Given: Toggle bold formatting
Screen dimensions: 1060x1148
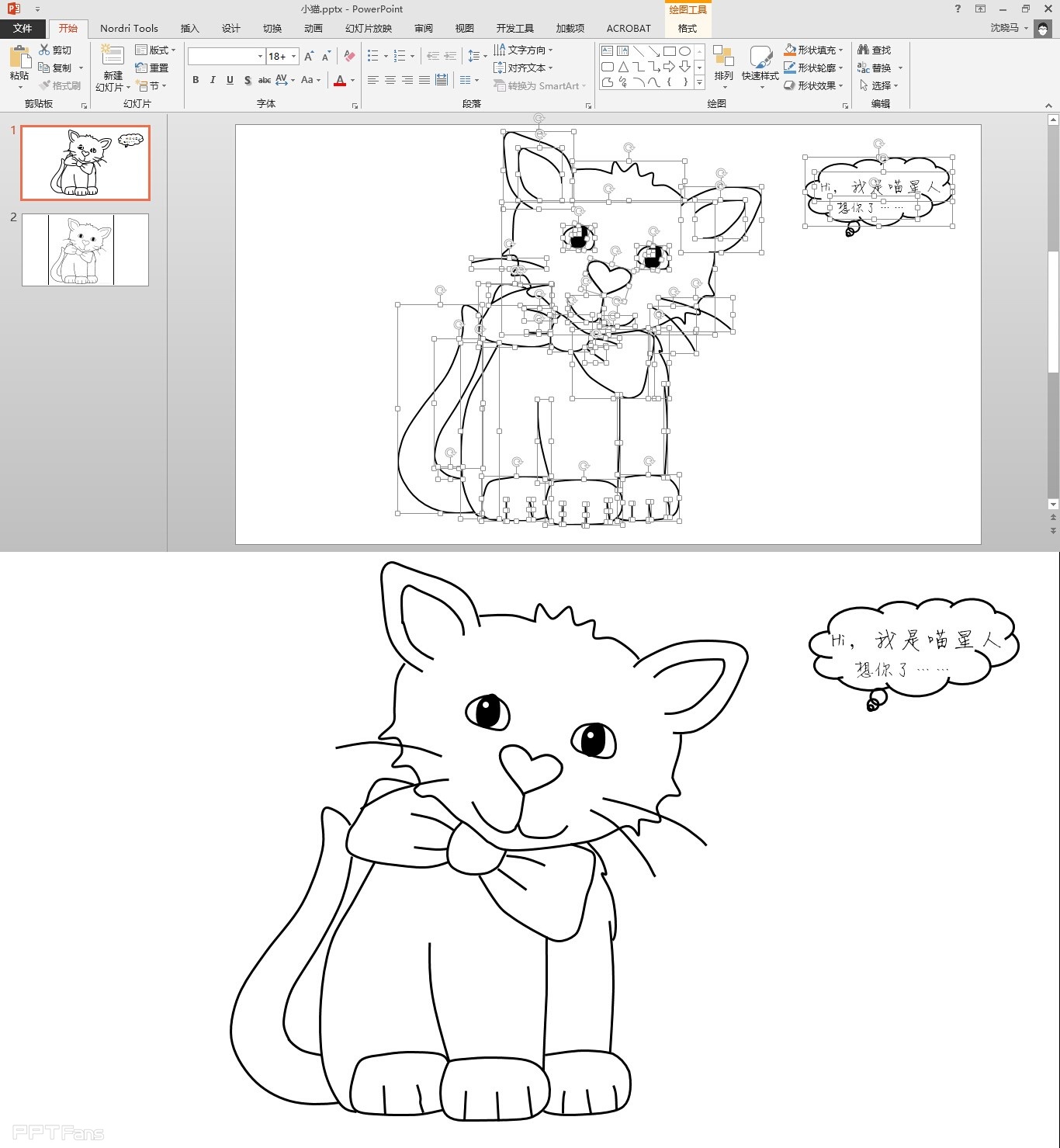Looking at the screenshot, I should (x=196, y=80).
